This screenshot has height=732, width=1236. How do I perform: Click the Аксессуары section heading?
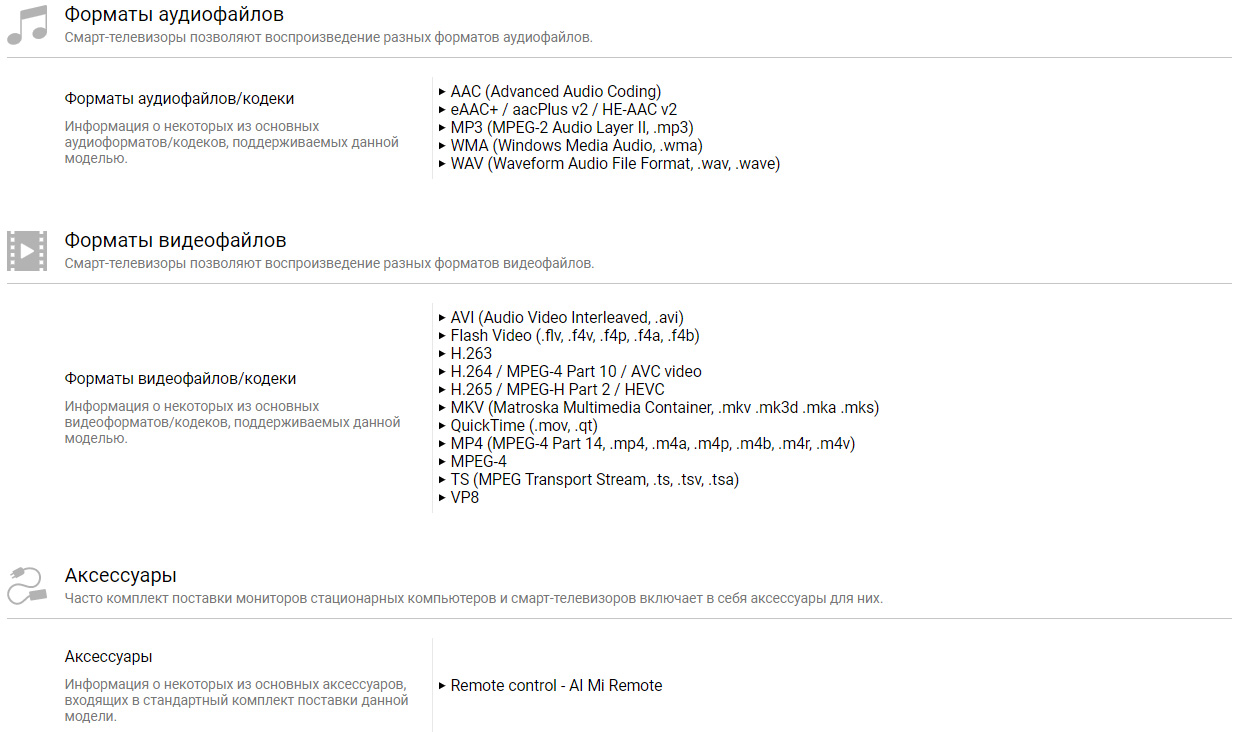click(120, 575)
